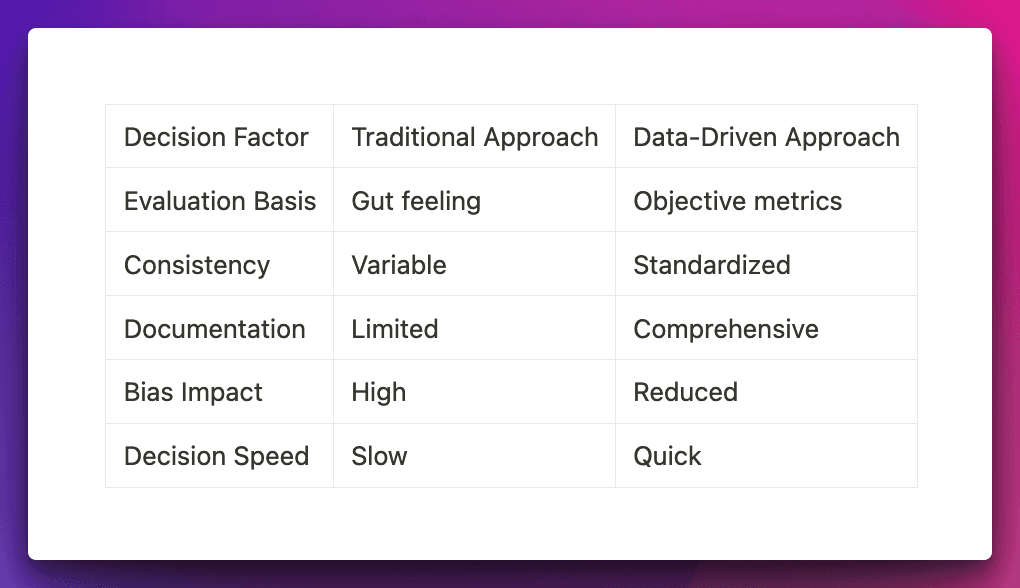Screen dimensions: 1020x588
Task: Click the "Evaluation Basis" row label
Action: pyautogui.click(x=220, y=201)
